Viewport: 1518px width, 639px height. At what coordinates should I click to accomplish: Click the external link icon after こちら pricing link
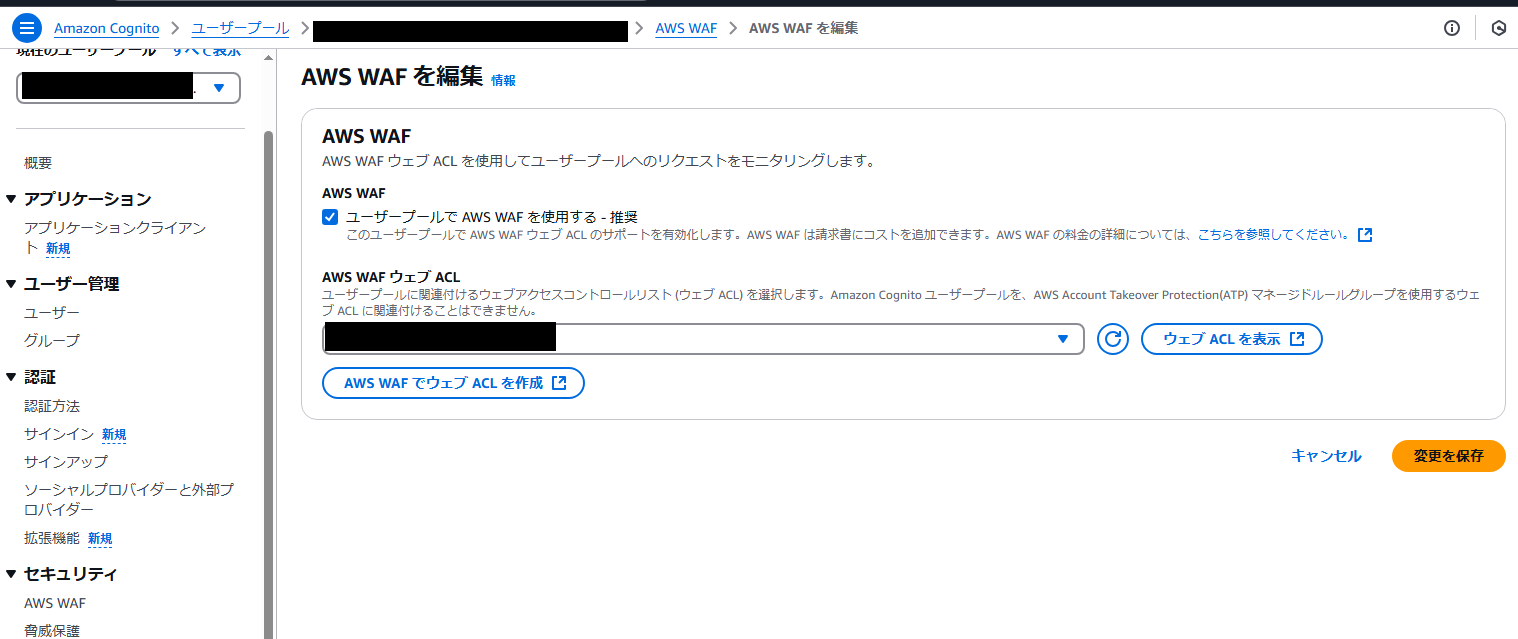pyautogui.click(x=1365, y=234)
